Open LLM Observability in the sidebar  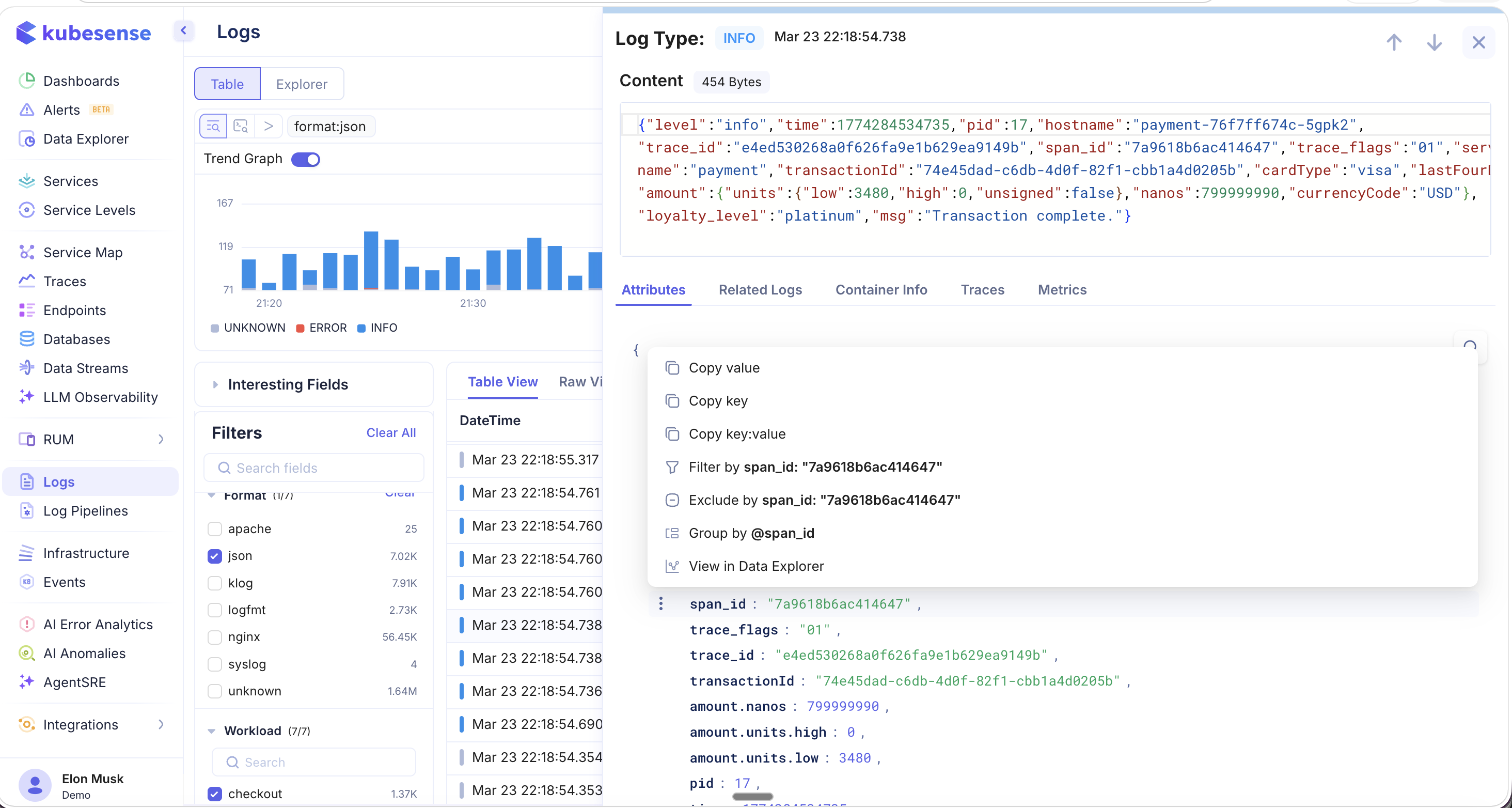pyautogui.click(x=100, y=397)
